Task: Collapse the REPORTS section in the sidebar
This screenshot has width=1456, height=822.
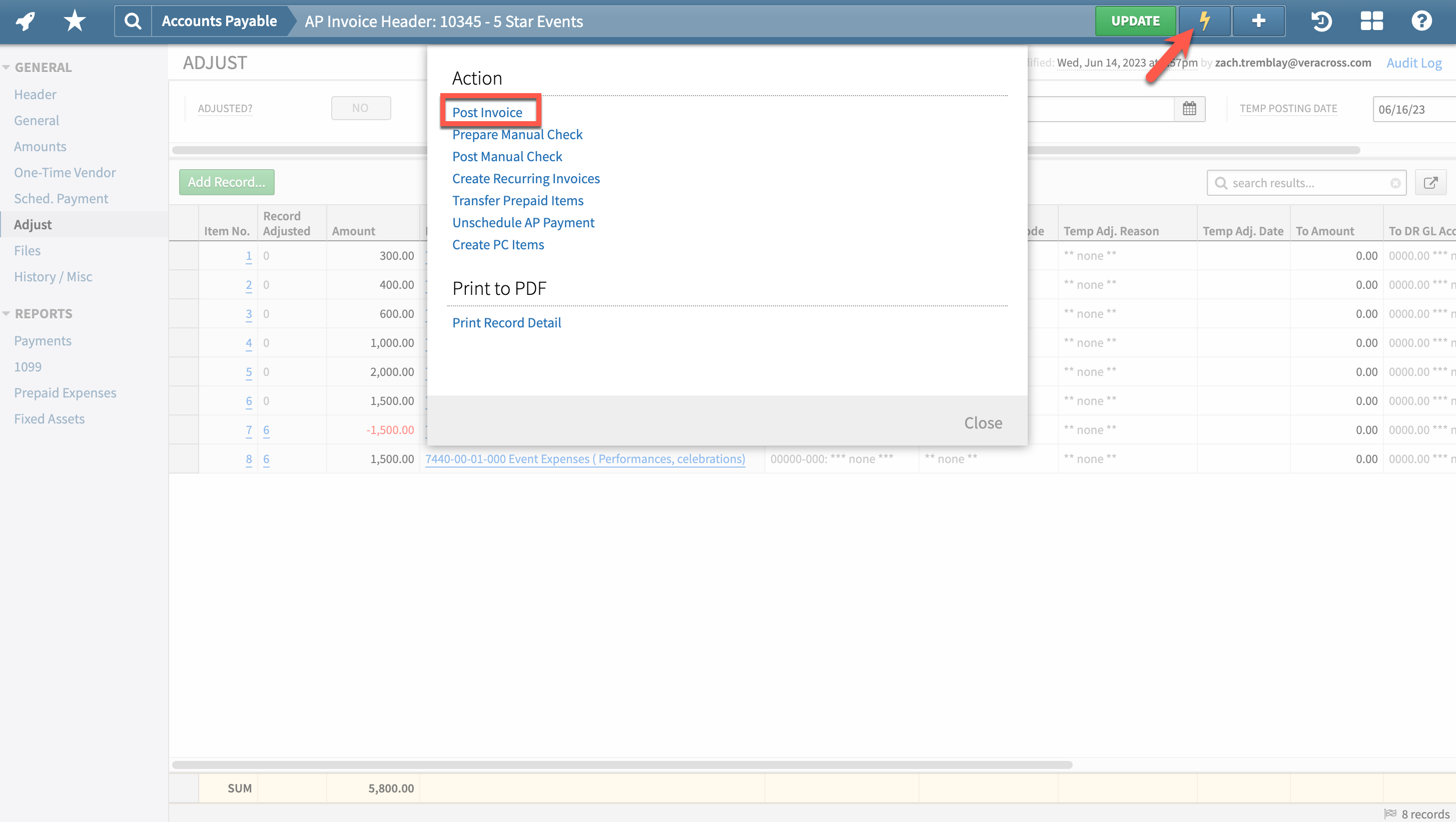Action: pyautogui.click(x=8, y=313)
